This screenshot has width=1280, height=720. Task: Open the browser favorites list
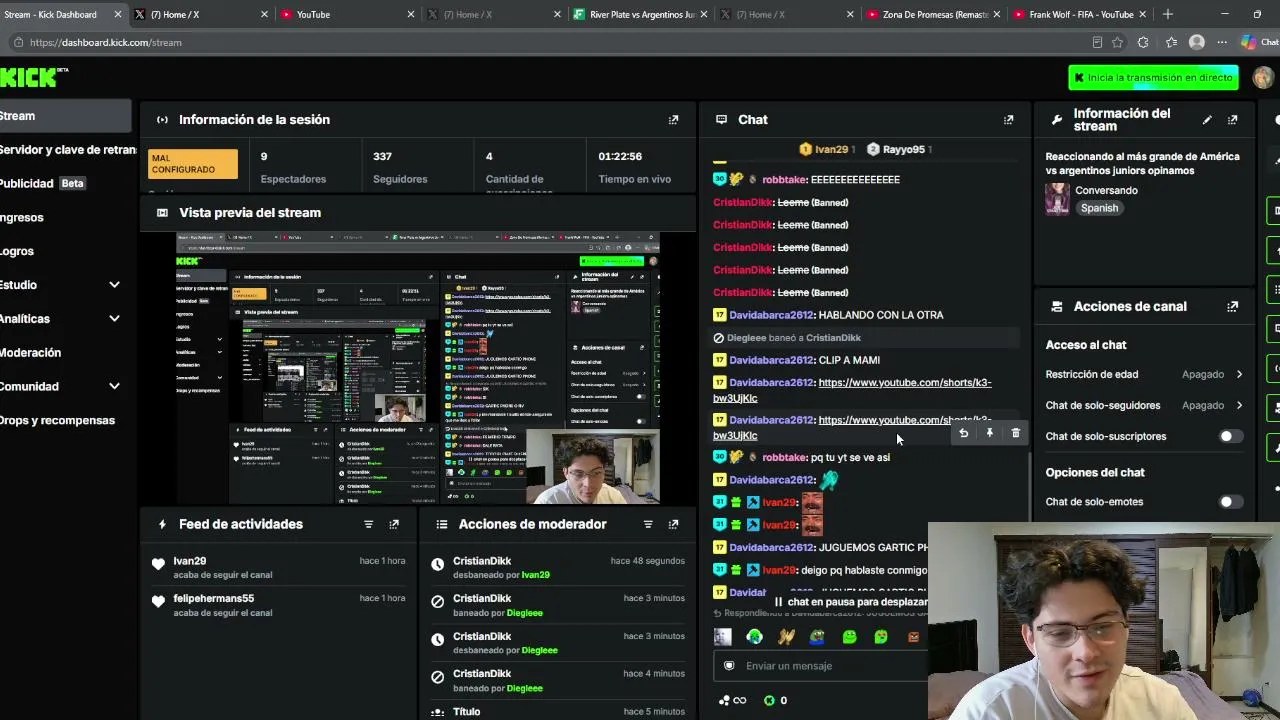tap(1170, 42)
